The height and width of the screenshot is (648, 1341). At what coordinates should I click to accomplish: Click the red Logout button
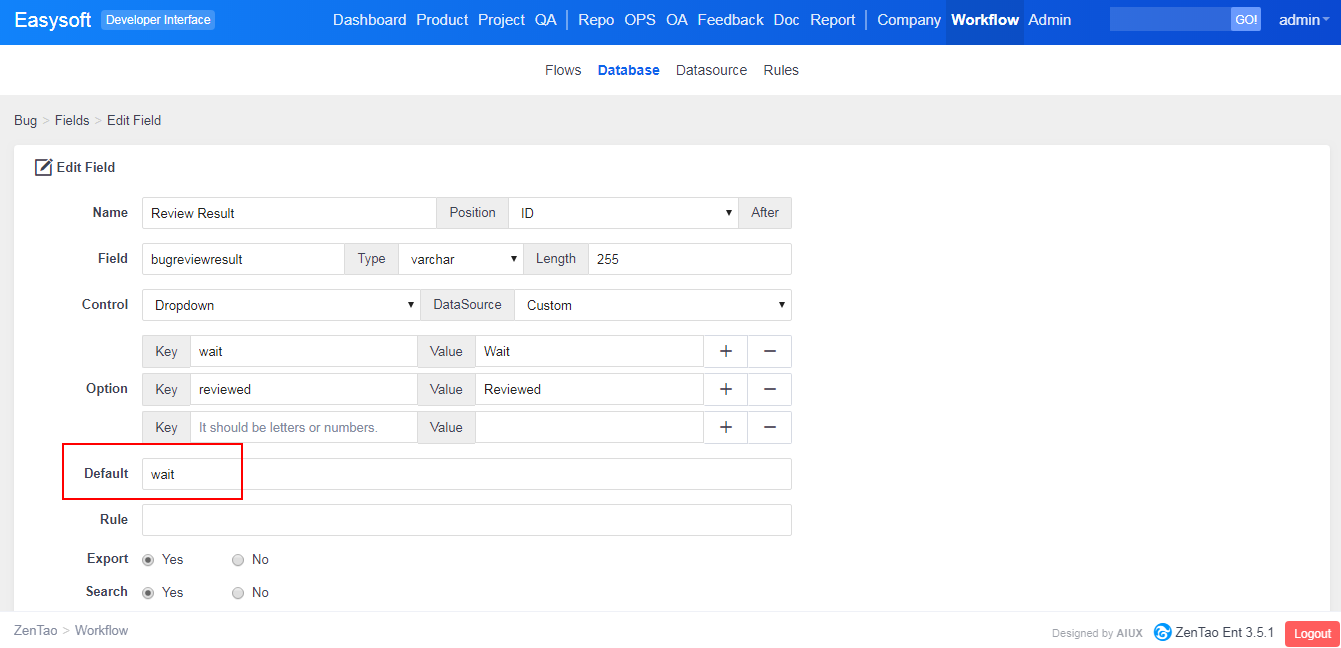pyautogui.click(x=1311, y=633)
